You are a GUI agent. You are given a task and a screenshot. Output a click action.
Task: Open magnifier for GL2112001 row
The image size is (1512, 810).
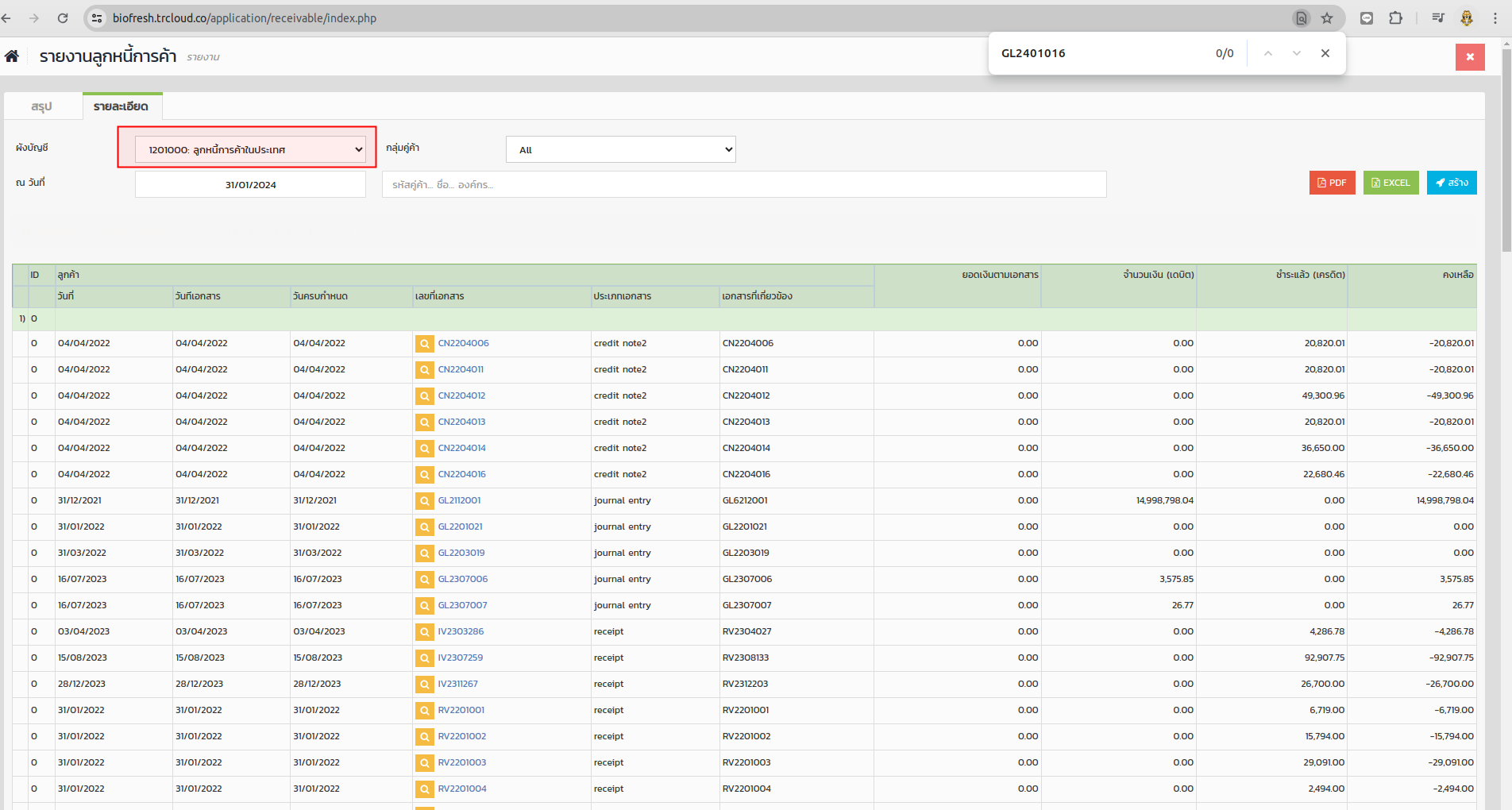coord(425,501)
